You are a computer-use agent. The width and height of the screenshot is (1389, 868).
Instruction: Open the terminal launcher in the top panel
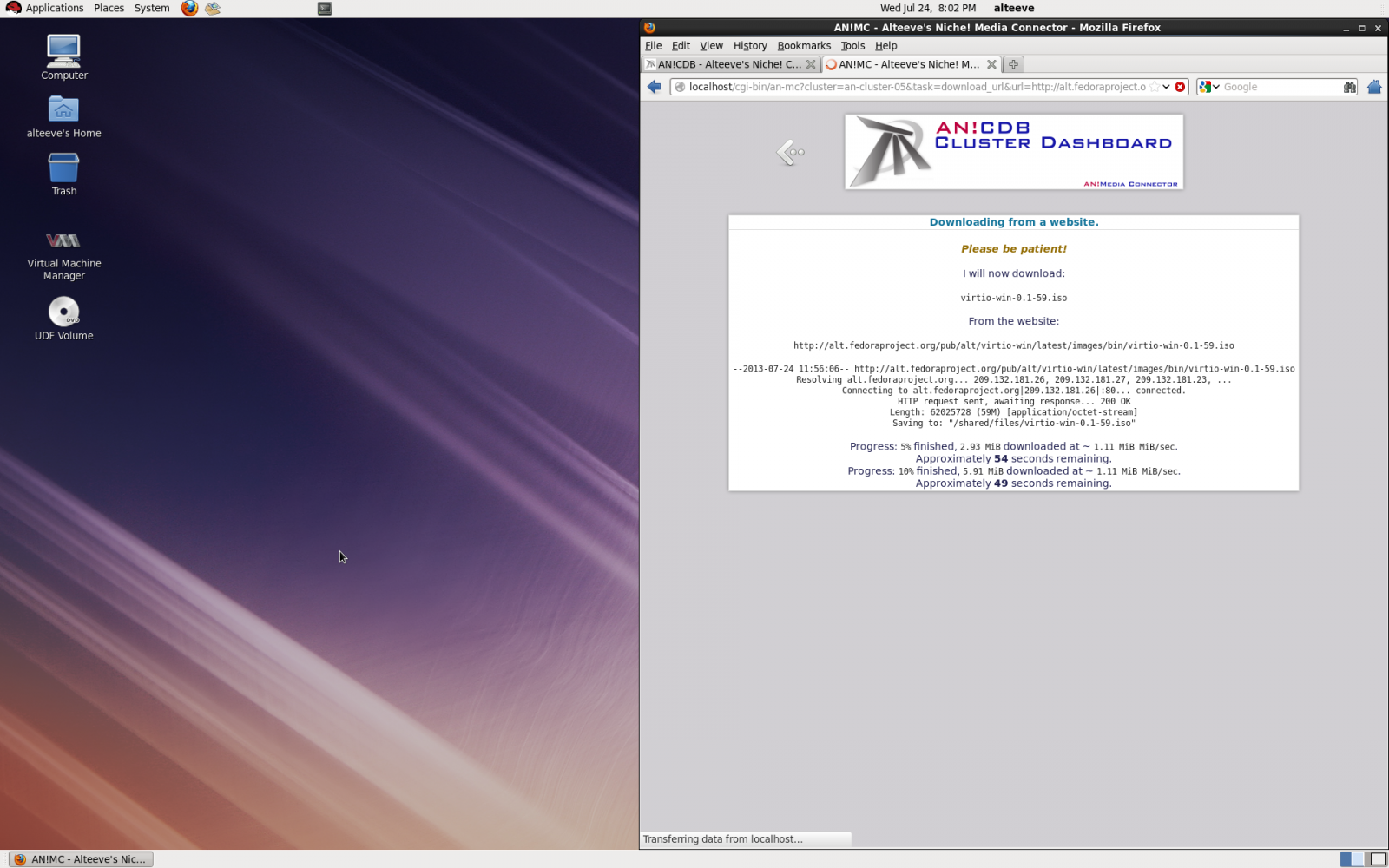[325, 9]
